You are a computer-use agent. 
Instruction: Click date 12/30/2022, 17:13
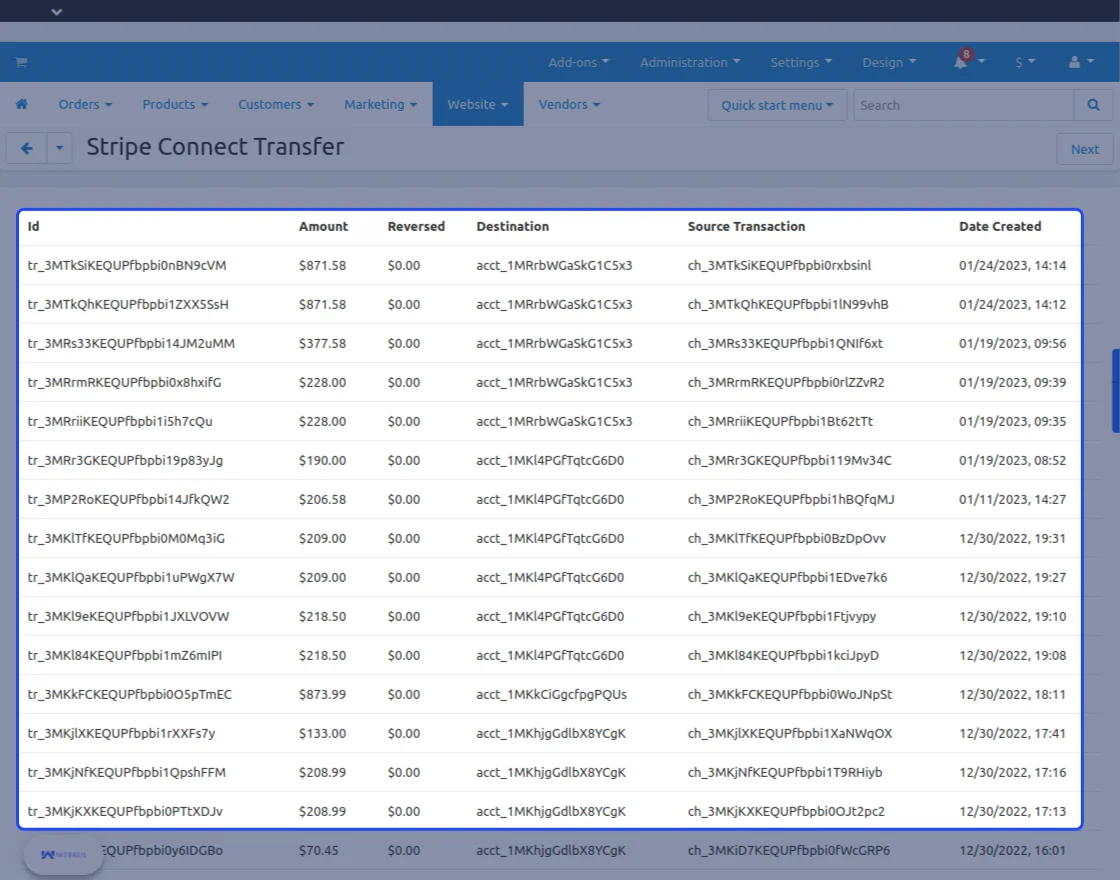[x=1012, y=811]
